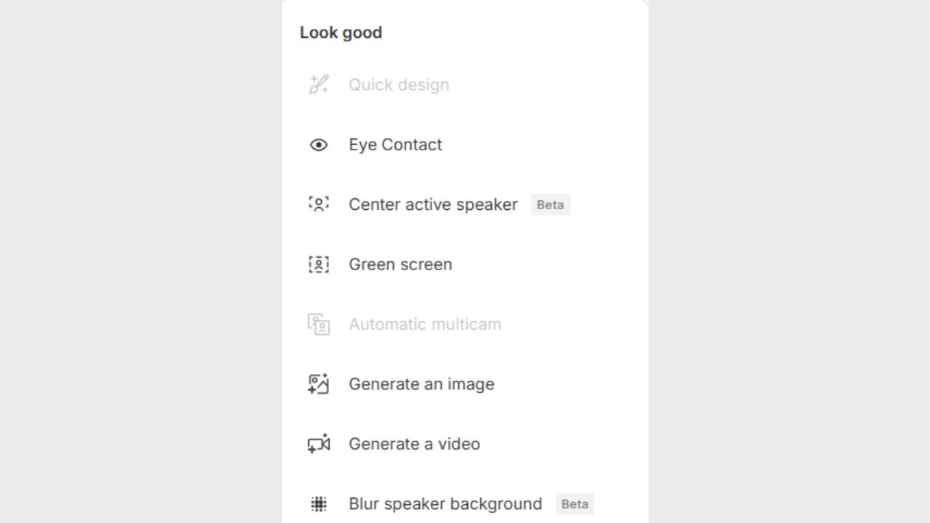This screenshot has height=523, width=930.
Task: Click the Beta badge next to Blur speaker background
Action: tap(574, 504)
